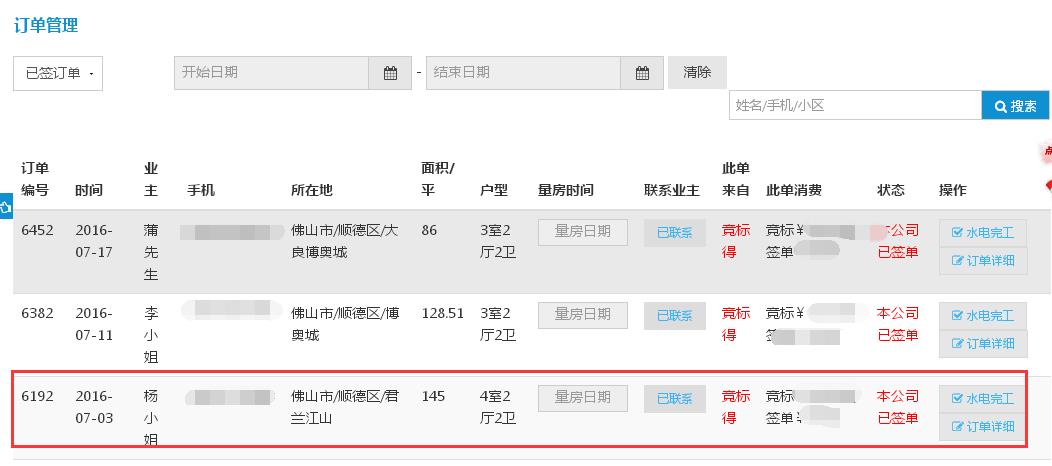
Task: Click 水电完工 for order 6192
Action: tap(983, 399)
